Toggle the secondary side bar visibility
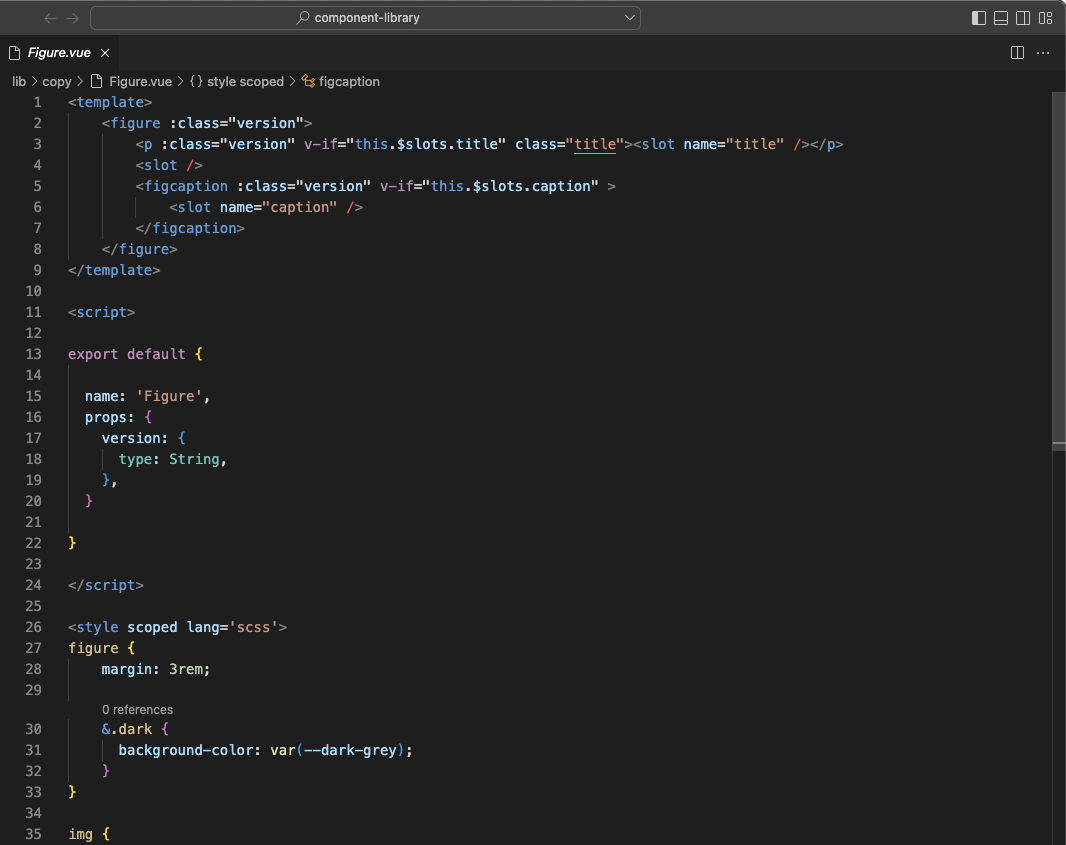The width and height of the screenshot is (1066, 845). pyautogui.click(x=1023, y=18)
